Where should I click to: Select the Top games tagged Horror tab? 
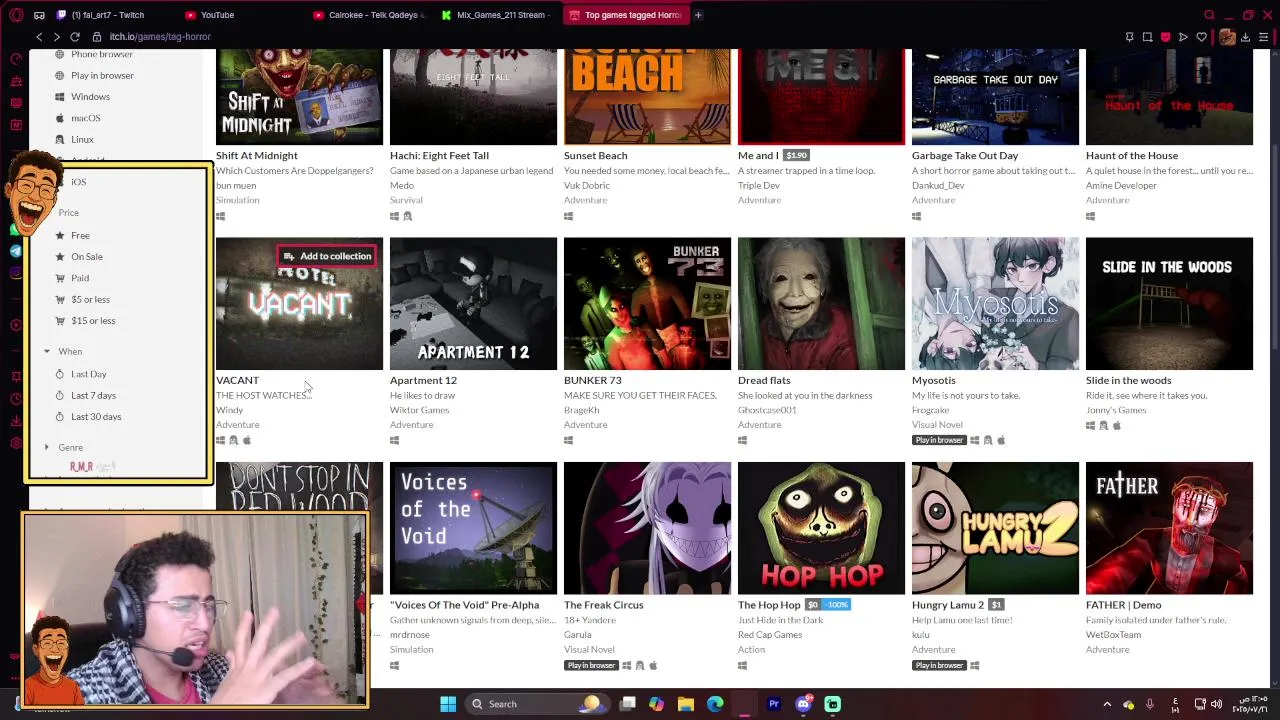coord(625,15)
